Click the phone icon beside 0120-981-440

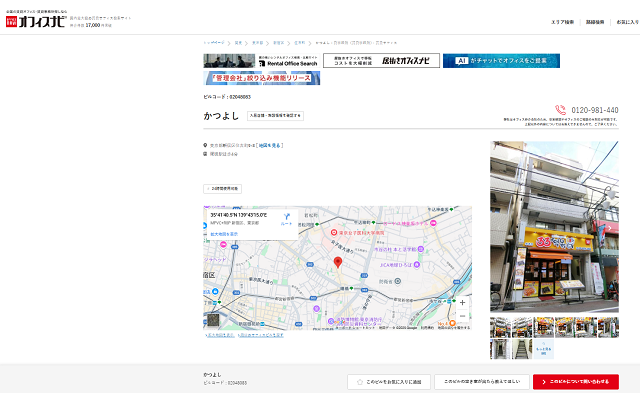click(560, 110)
